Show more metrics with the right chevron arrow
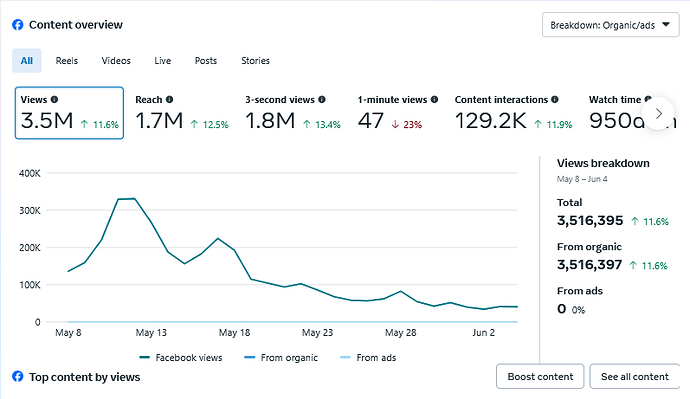Image resolution: width=690 pixels, height=399 pixels. (x=658, y=113)
